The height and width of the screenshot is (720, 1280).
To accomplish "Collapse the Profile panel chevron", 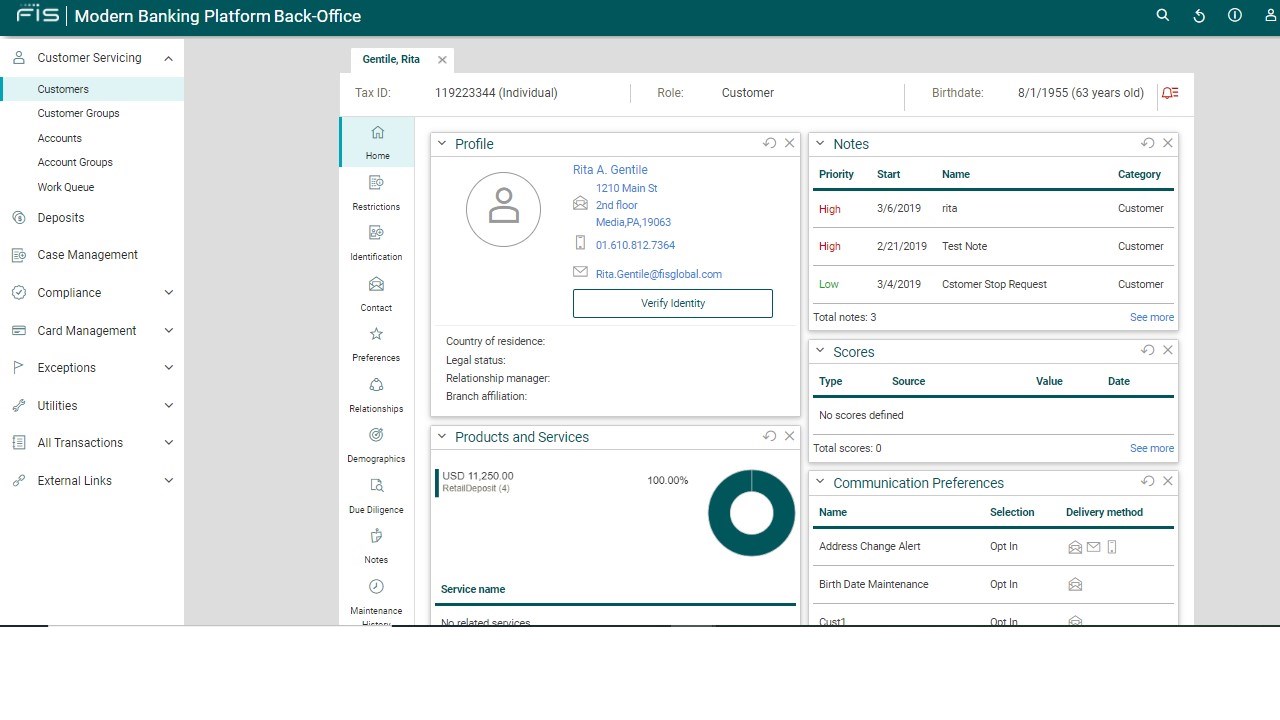I will [442, 144].
